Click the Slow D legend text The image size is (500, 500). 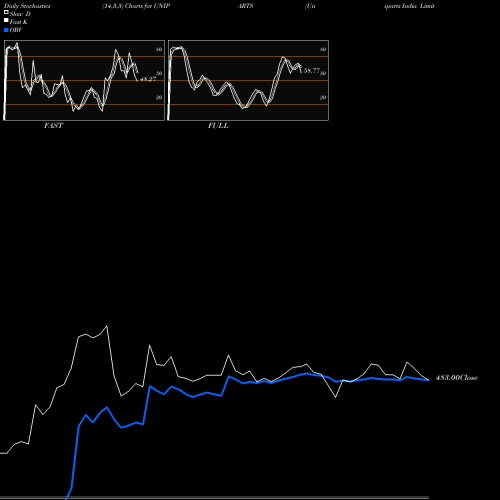click(x=20, y=14)
